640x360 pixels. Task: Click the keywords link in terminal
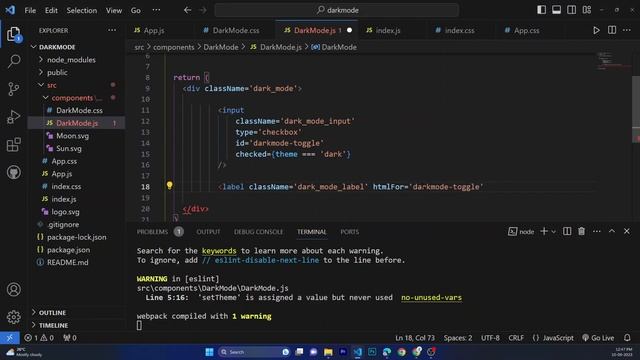tap(219, 251)
